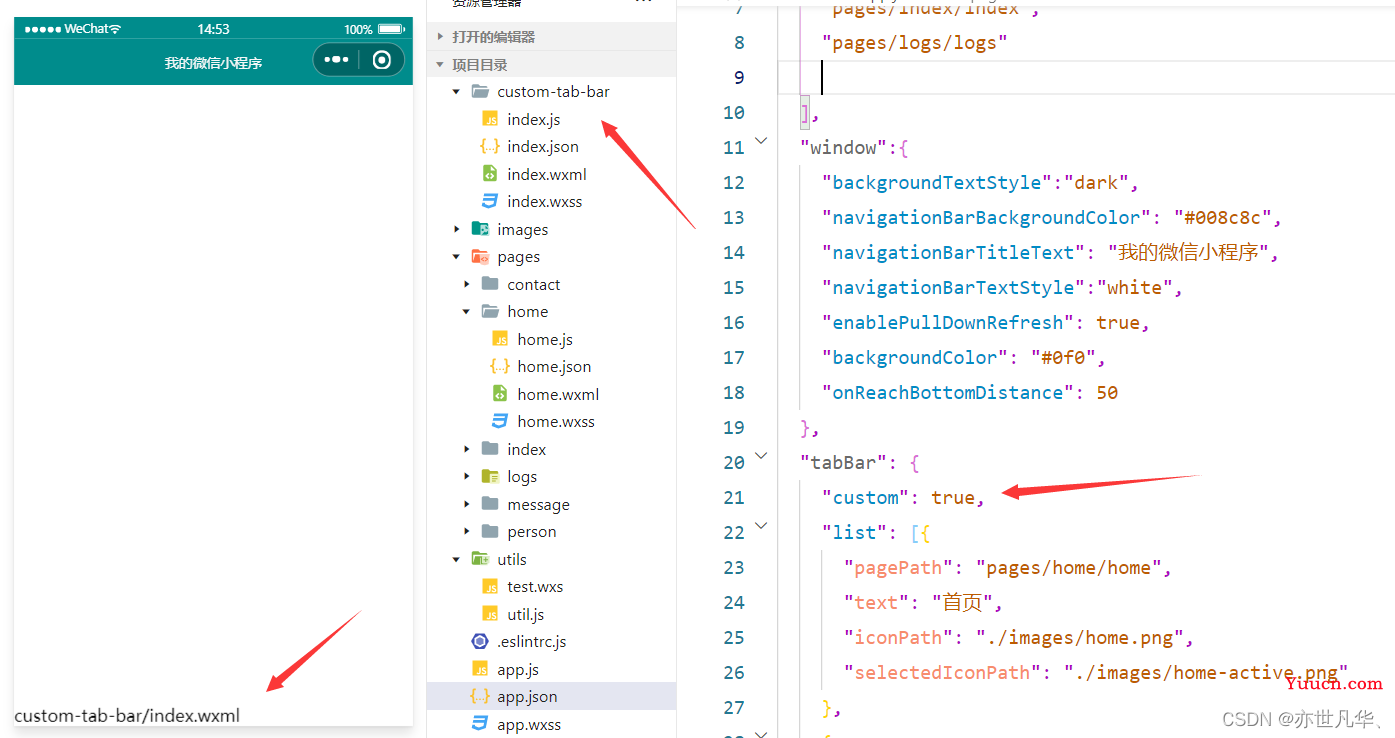1395x738 pixels.
Task: Click the message folder icon
Action: point(490,504)
